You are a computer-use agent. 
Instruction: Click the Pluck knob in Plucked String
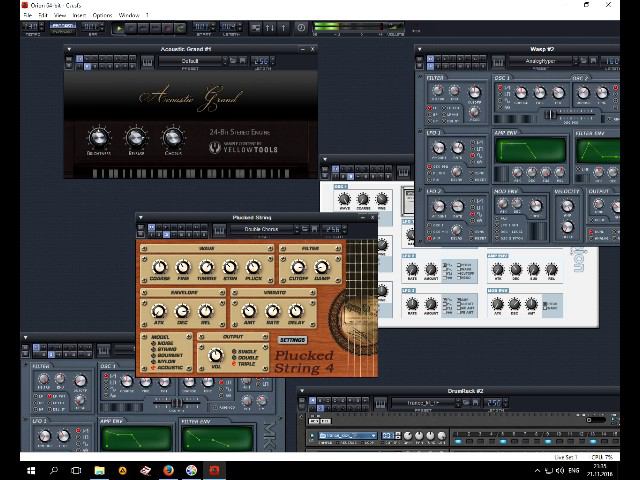253,267
